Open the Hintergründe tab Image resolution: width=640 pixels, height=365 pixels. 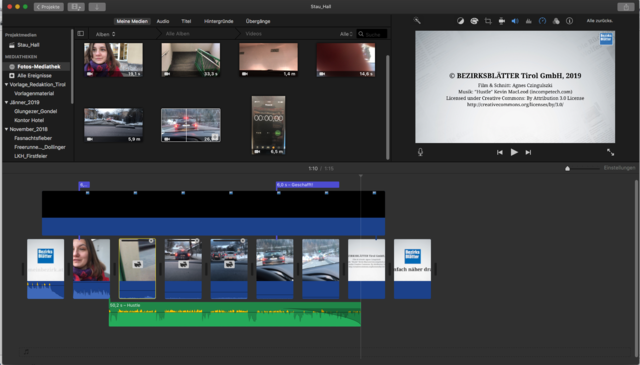coord(219,21)
